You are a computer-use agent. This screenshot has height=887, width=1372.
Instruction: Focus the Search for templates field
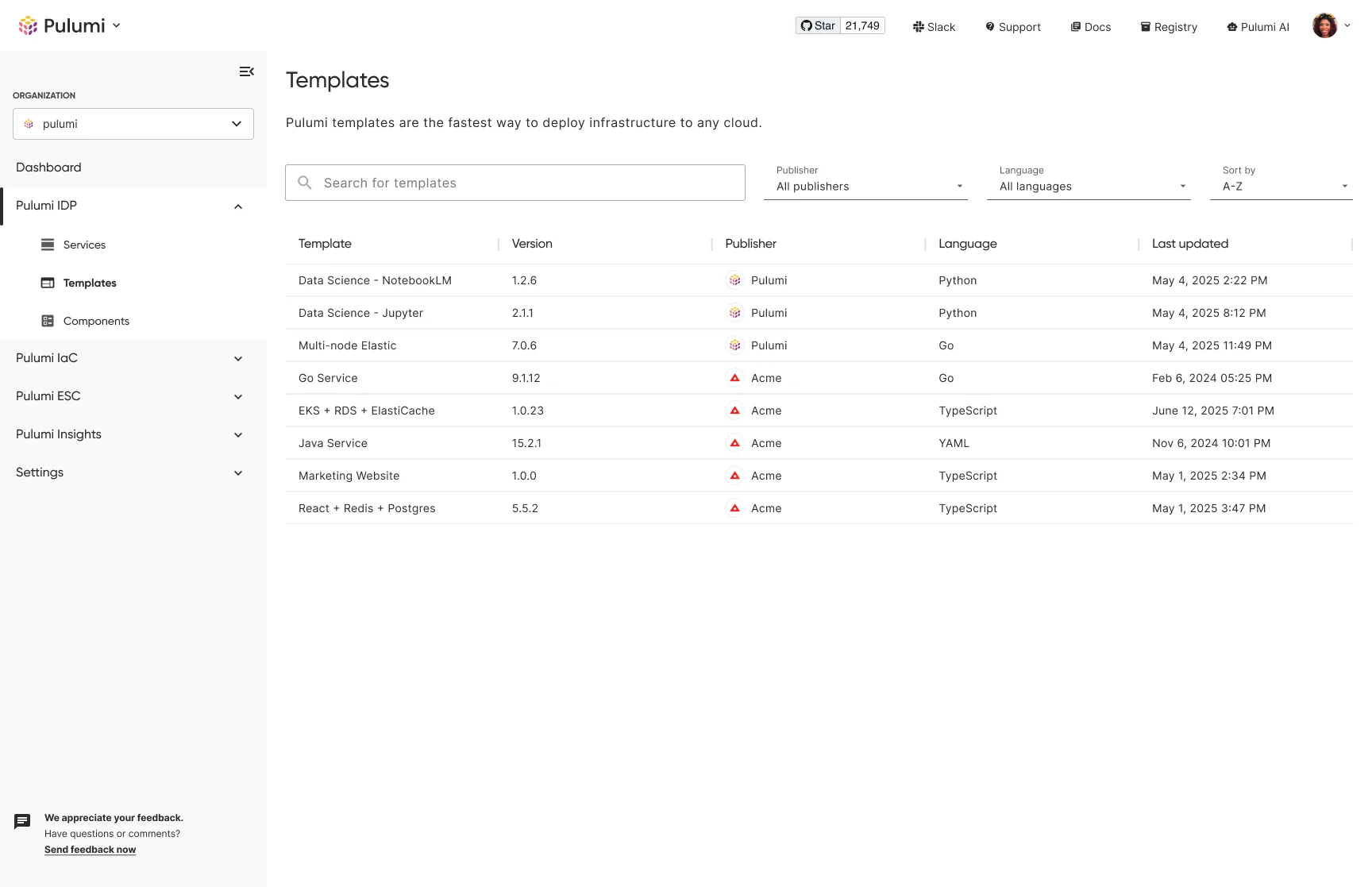[515, 183]
